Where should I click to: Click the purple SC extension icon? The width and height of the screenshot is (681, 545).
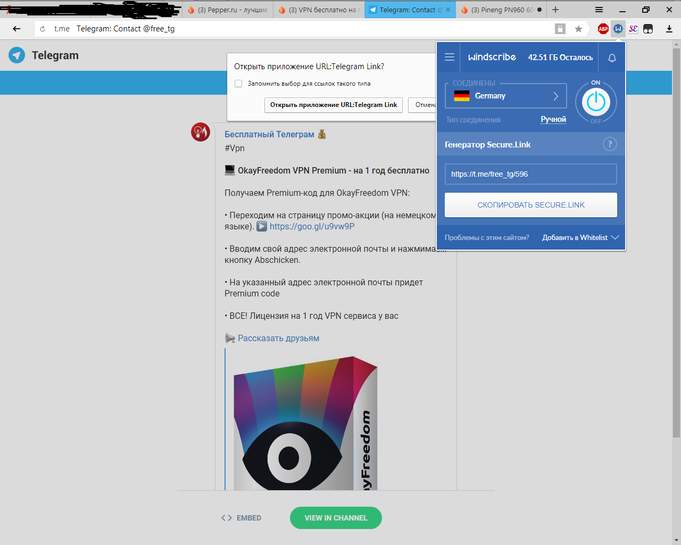tap(633, 29)
